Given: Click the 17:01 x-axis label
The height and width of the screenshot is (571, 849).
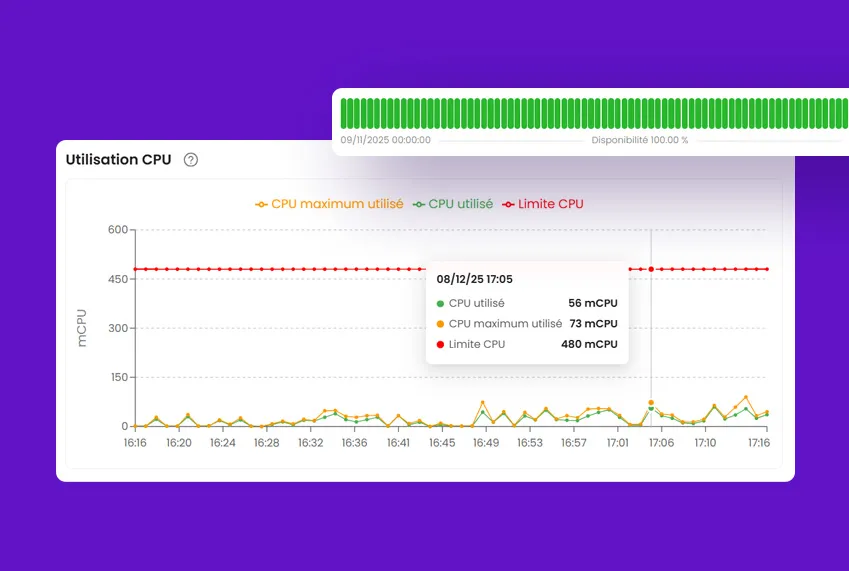Looking at the screenshot, I should (x=617, y=443).
